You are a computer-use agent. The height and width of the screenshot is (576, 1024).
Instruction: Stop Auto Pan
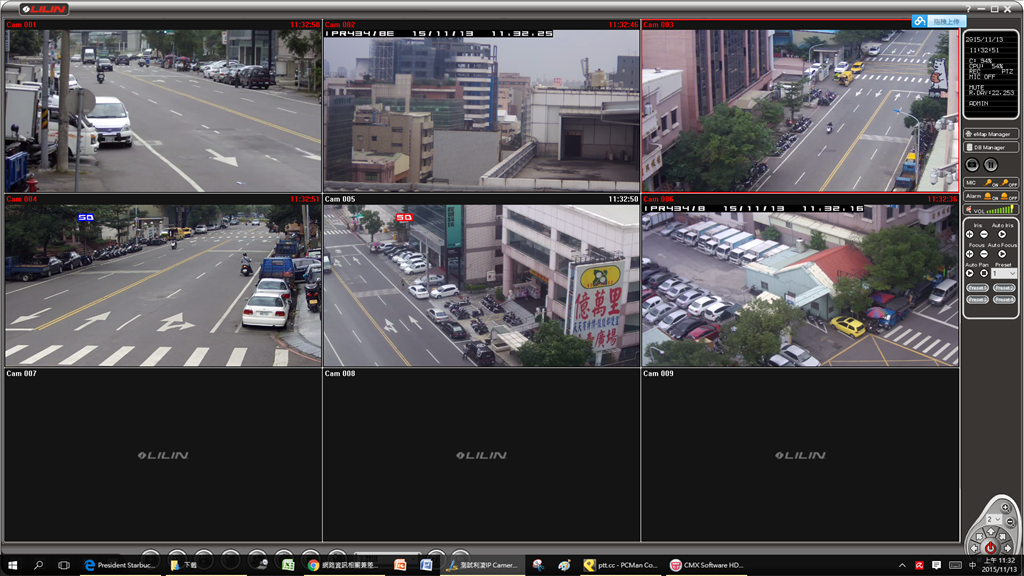pos(984,273)
